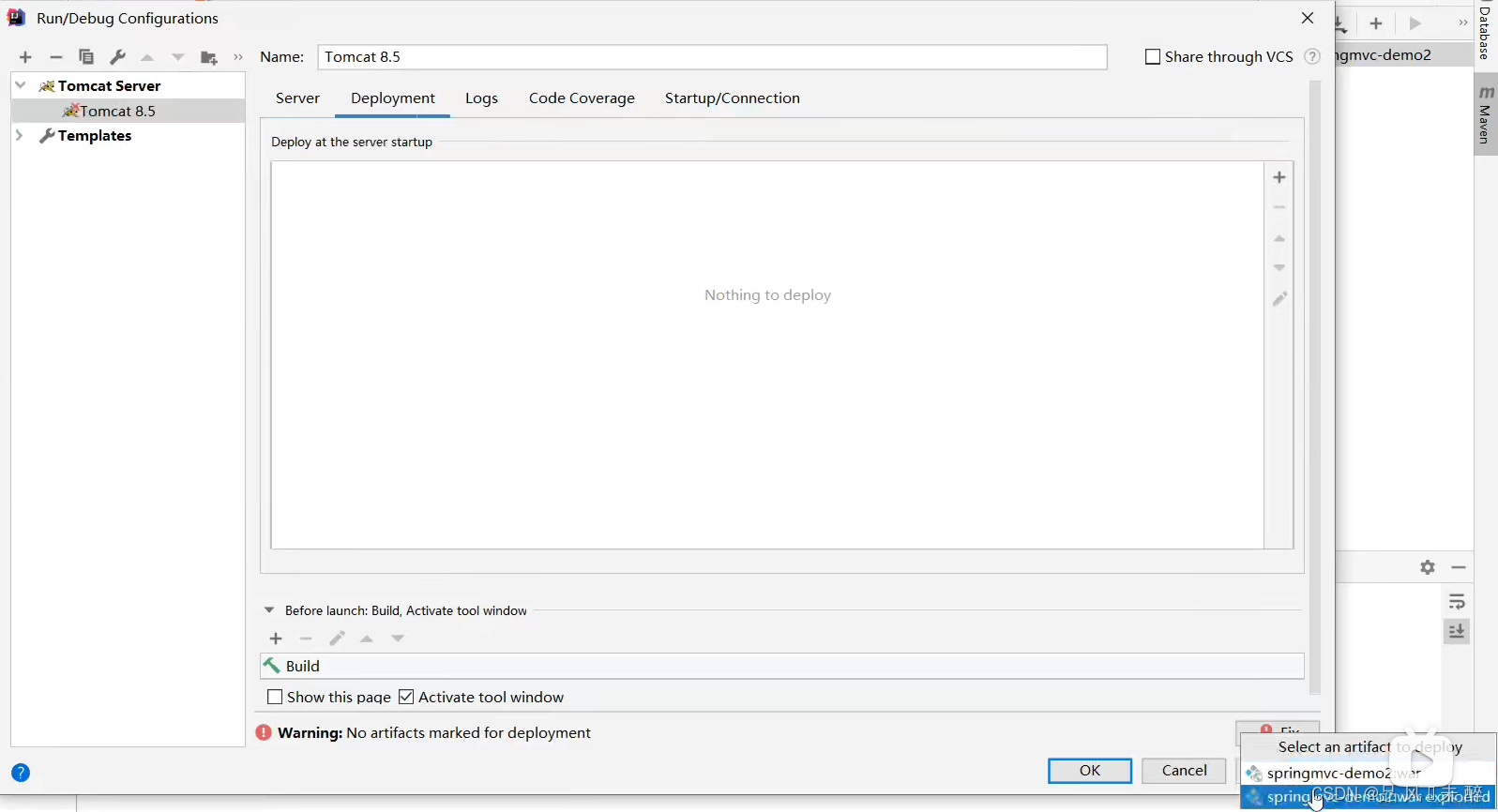Uncheck Activate tool window
1498x812 pixels.
click(406, 697)
